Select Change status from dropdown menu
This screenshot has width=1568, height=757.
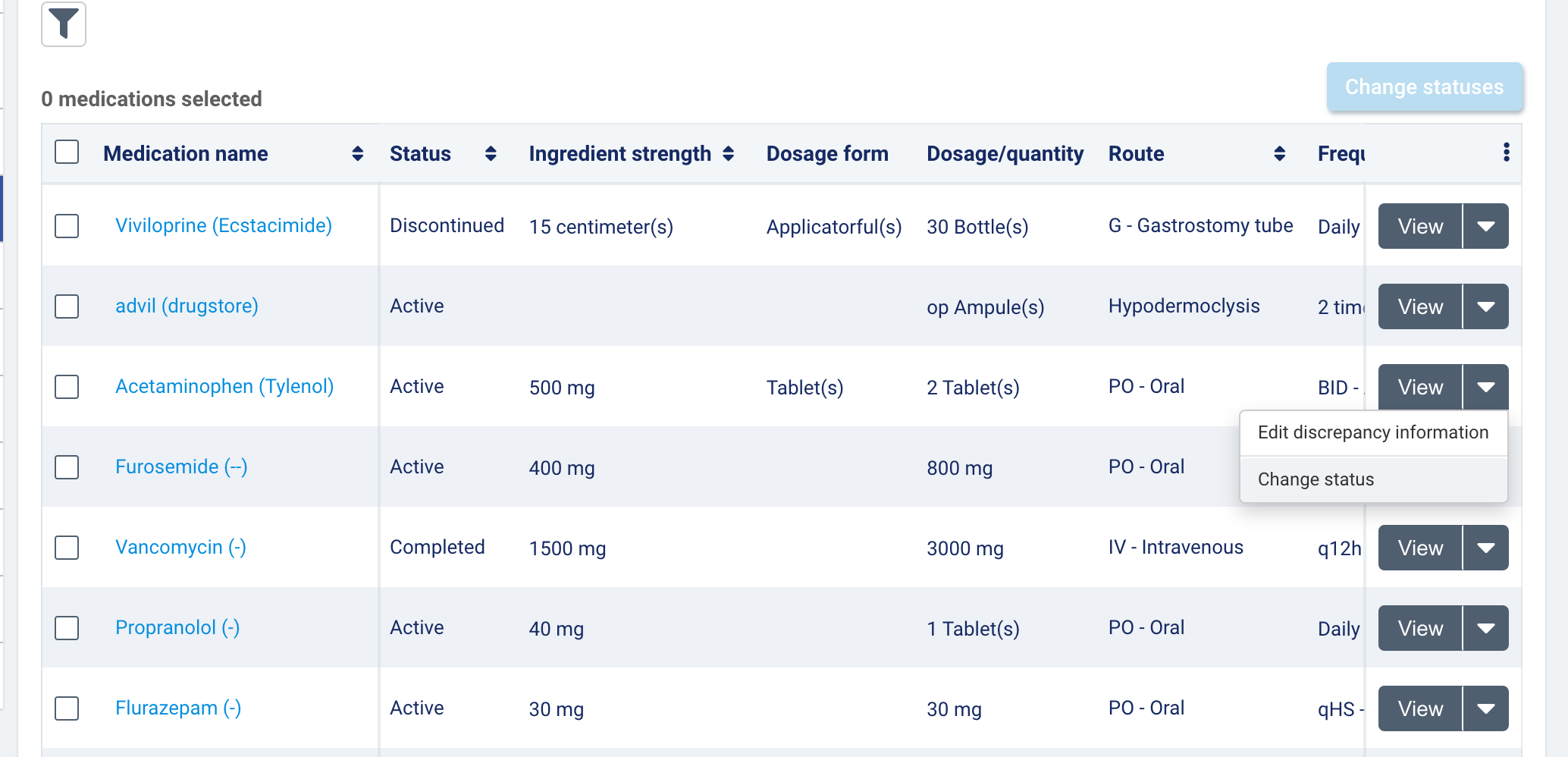pos(1316,479)
